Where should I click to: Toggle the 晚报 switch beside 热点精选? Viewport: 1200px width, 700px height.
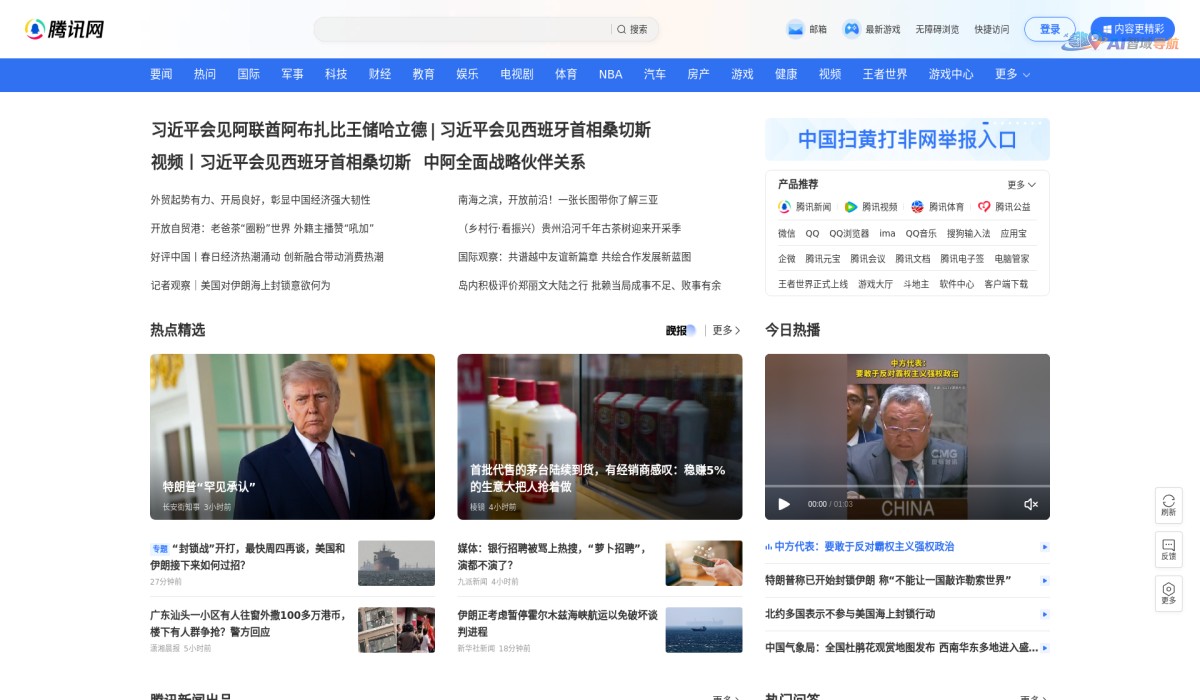pyautogui.click(x=688, y=330)
